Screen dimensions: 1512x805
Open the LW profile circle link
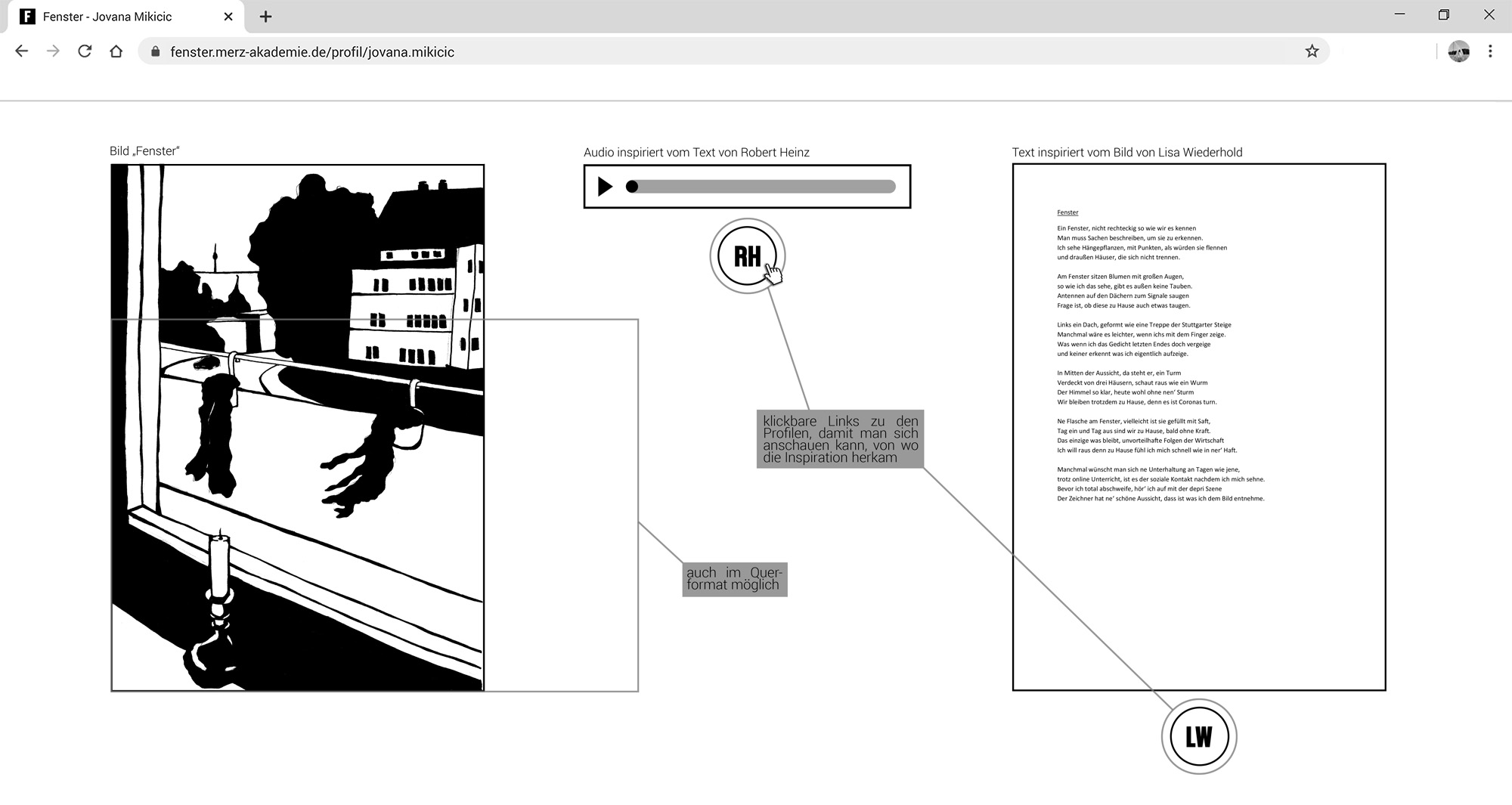click(1198, 736)
